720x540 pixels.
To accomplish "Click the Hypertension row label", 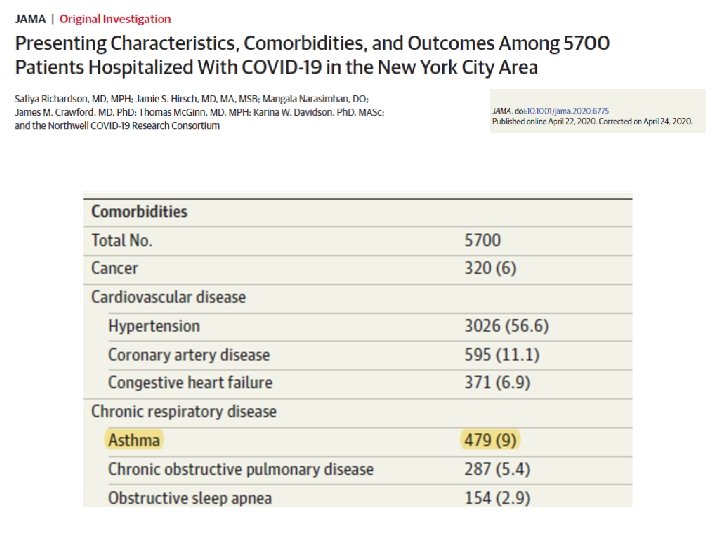I will pos(154,326).
